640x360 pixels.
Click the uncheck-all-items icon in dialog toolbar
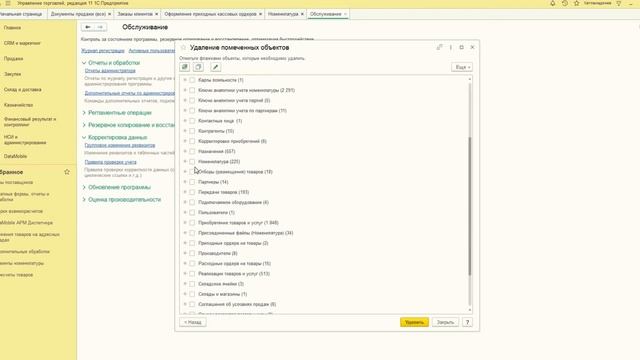[198, 67]
